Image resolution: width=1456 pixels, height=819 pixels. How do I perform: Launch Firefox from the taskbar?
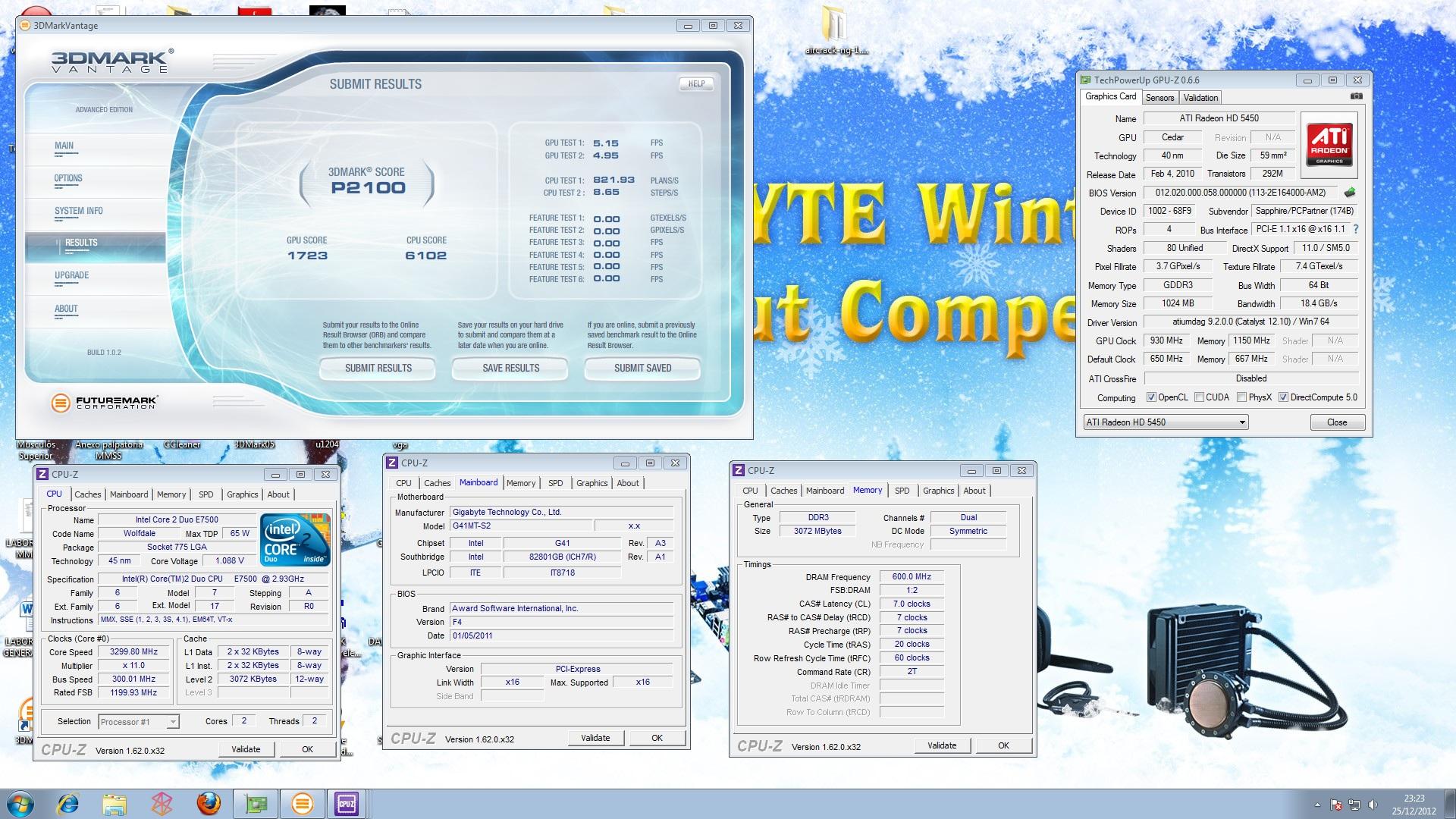tap(209, 804)
